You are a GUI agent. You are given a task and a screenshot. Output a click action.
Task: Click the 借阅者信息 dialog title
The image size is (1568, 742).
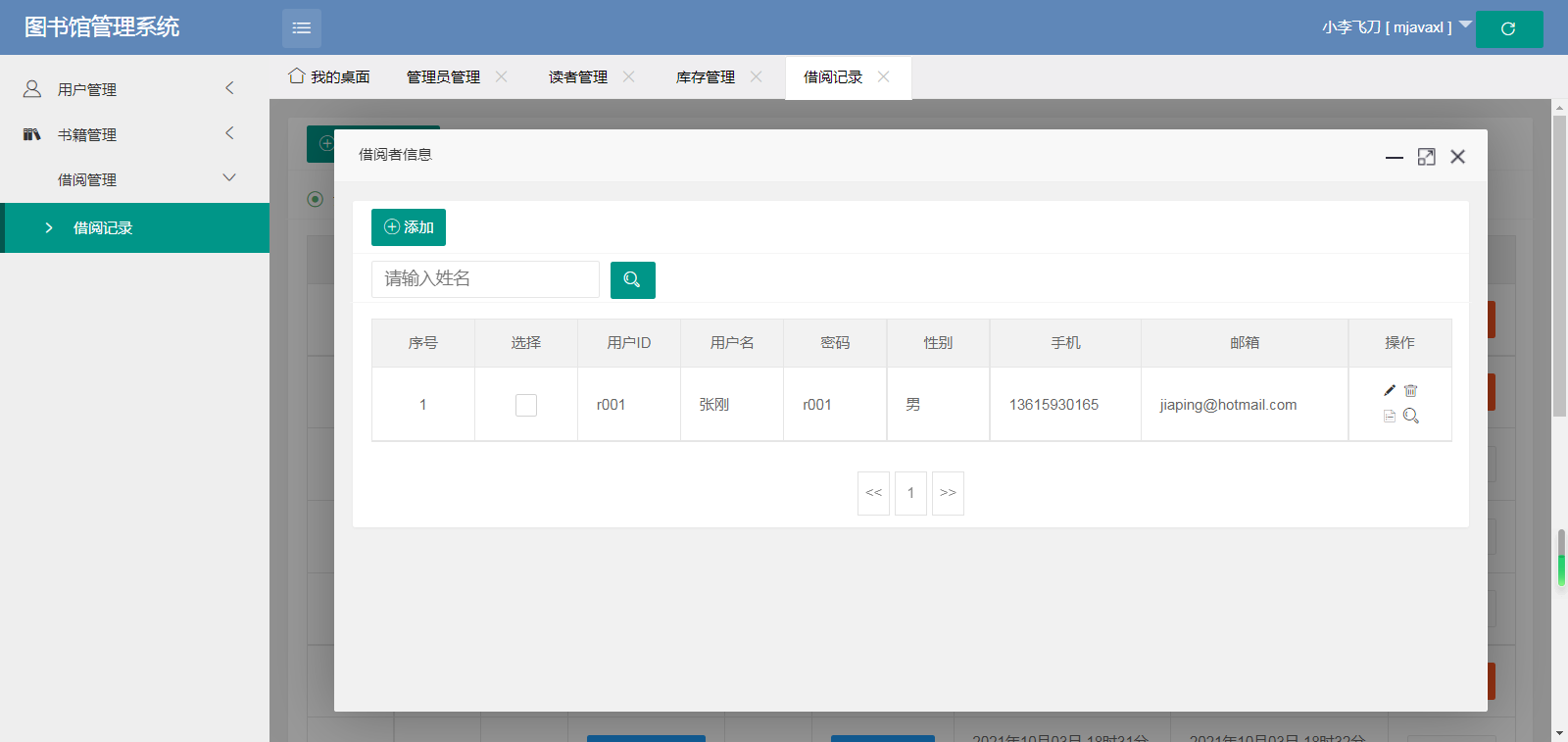pyautogui.click(x=396, y=155)
